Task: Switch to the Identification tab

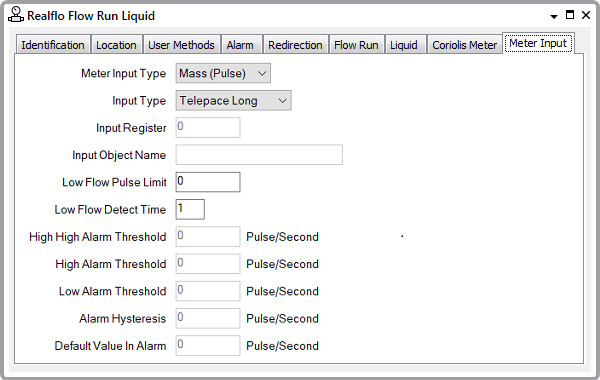Action: [x=53, y=45]
